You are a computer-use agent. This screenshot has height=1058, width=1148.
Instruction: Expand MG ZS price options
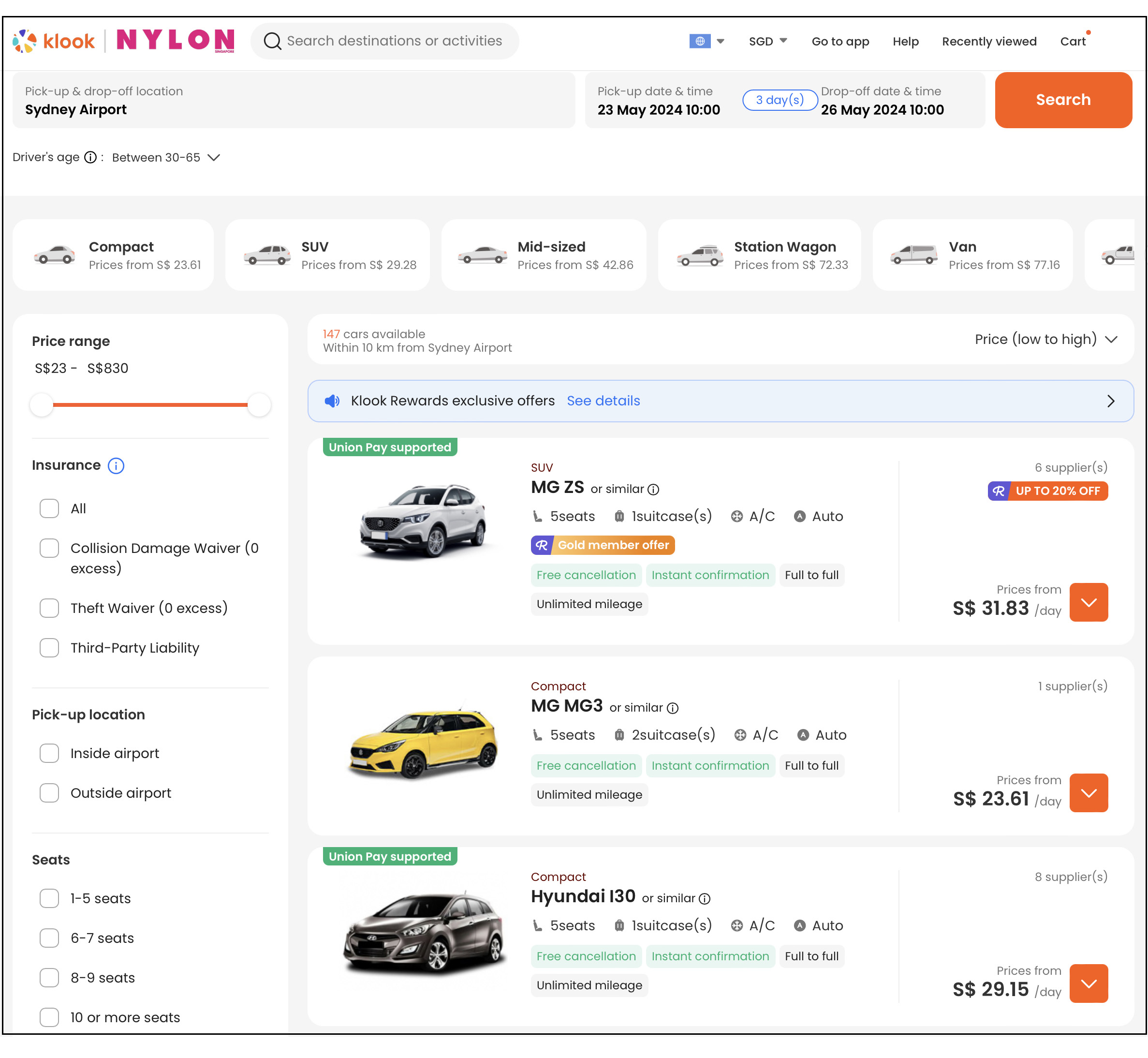point(1089,602)
